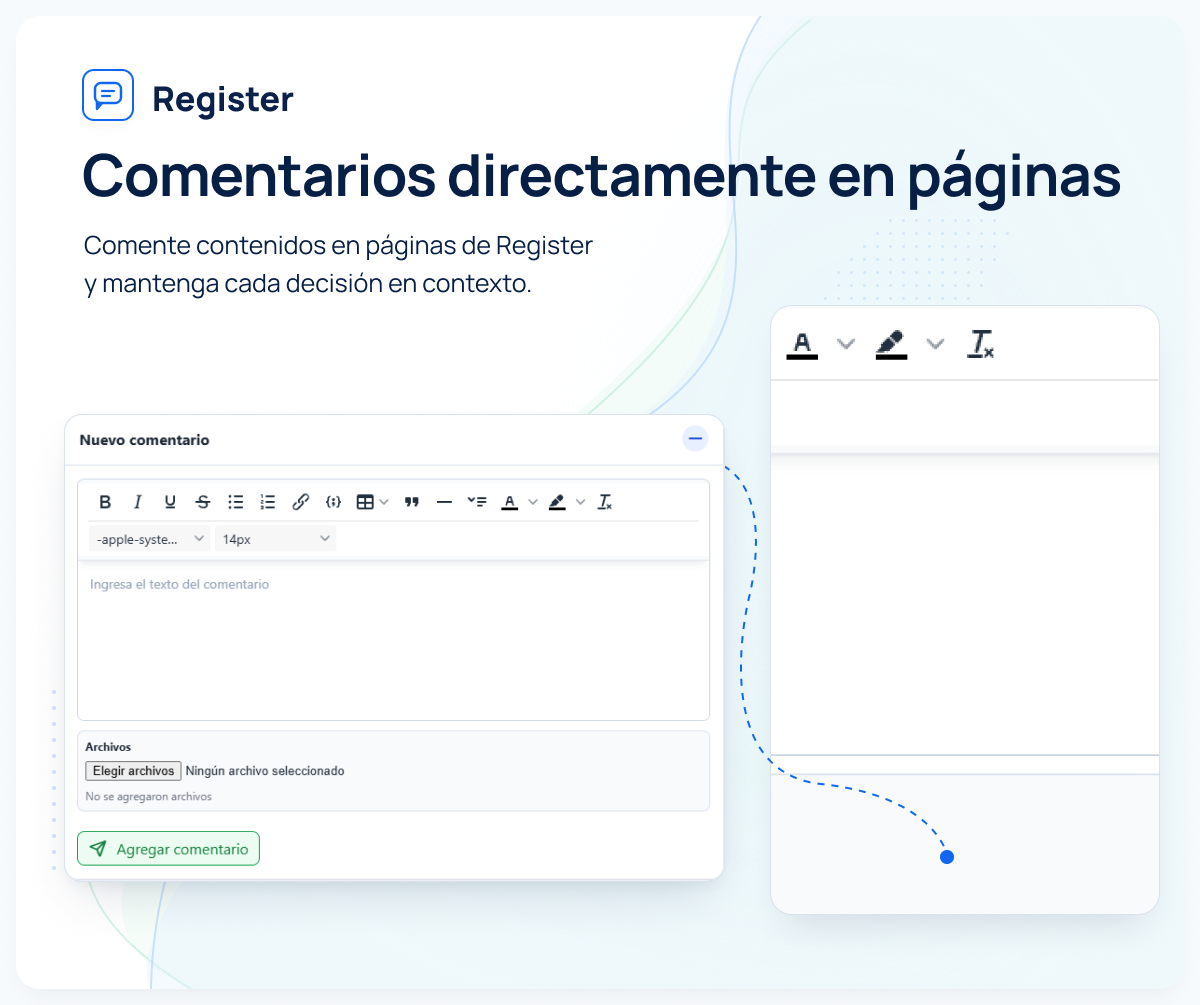Screen dimensions: 1200x1005
Task: Click text color icon in enlarged toolbar
Action: [x=802, y=344]
